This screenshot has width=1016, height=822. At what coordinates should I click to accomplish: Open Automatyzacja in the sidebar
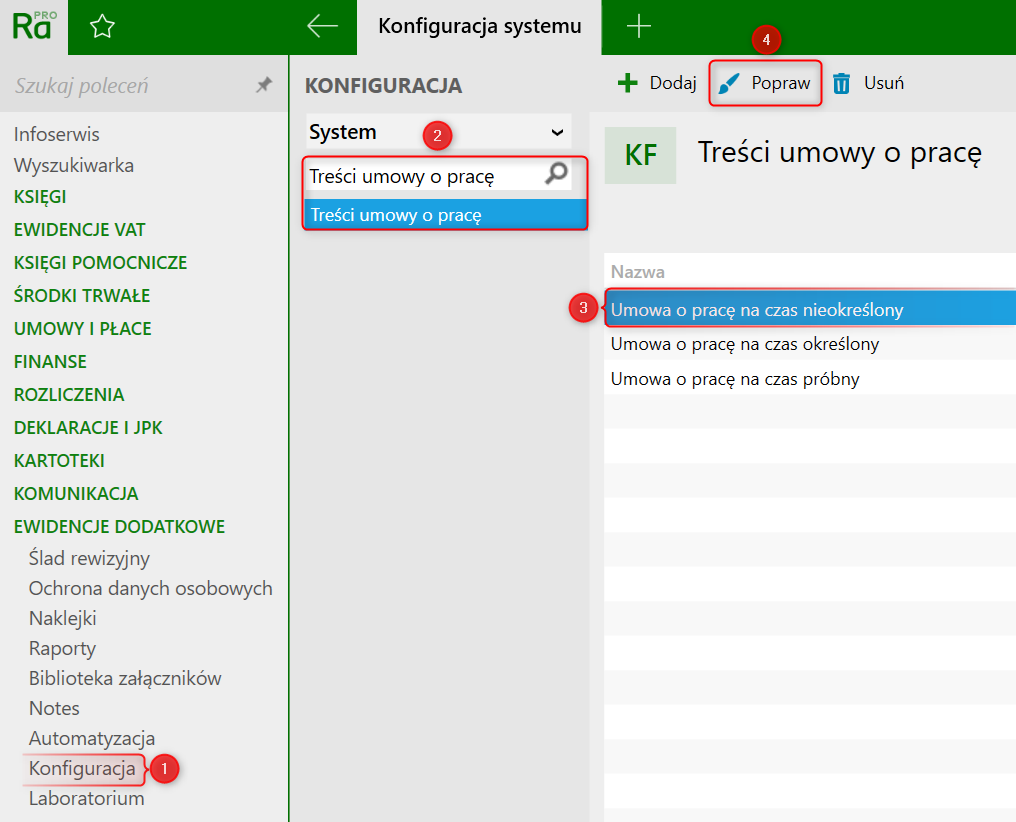[x=92, y=738]
